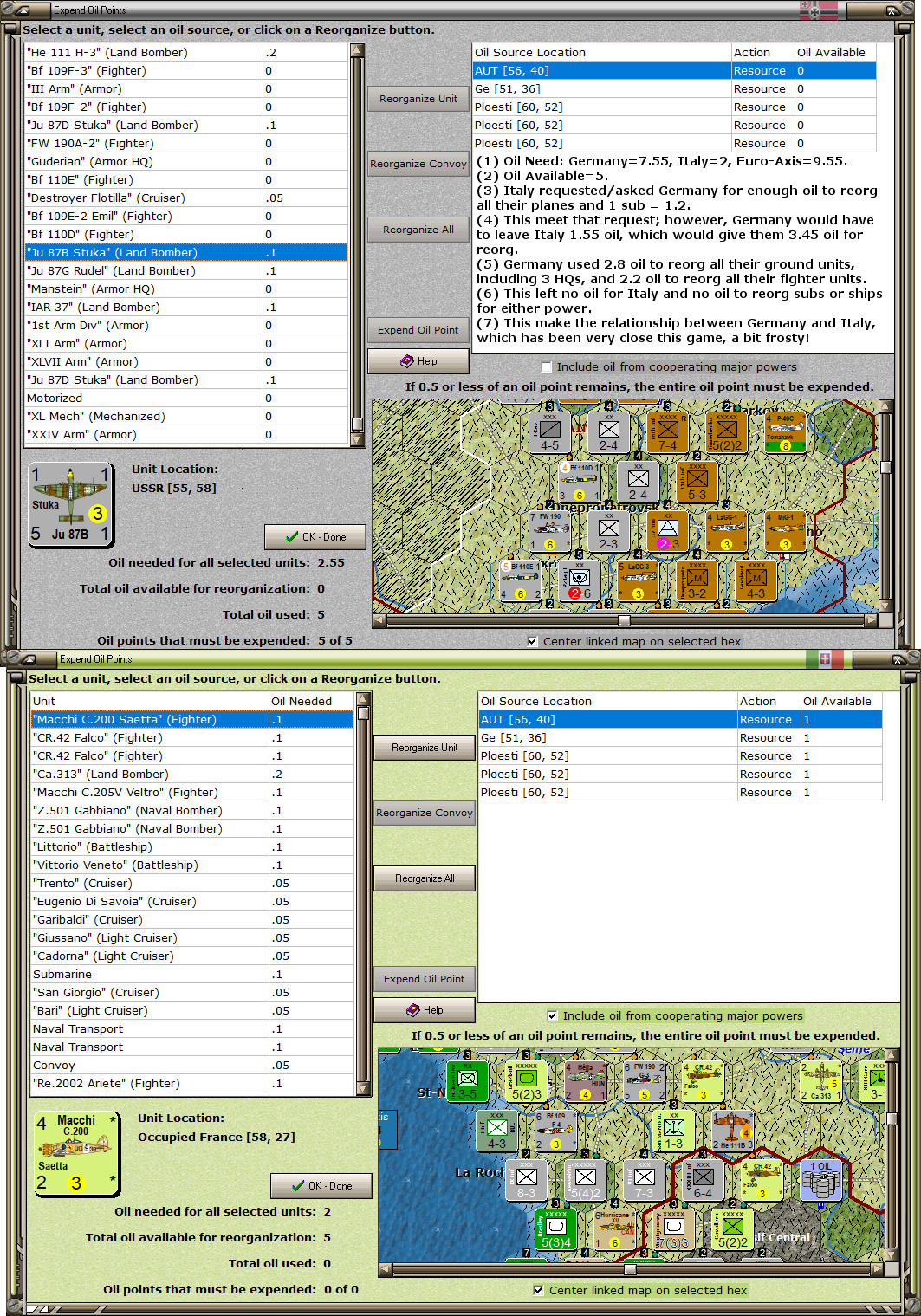Image resolution: width=921 pixels, height=1316 pixels.
Task: Enable Include oil from cooperating powers in German window
Action: (x=546, y=367)
